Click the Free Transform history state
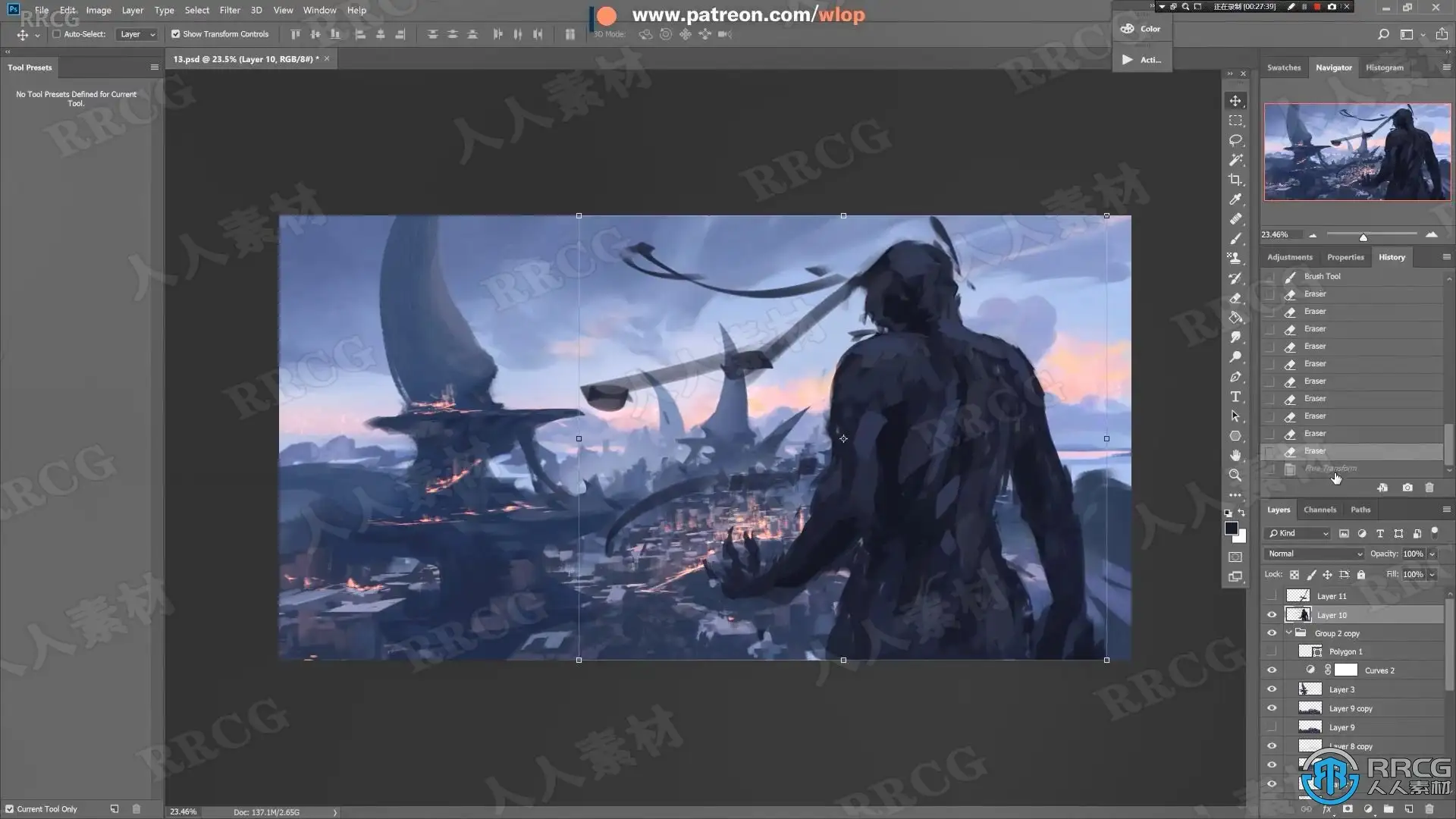Screen dimensions: 1456x819 (x=1330, y=469)
